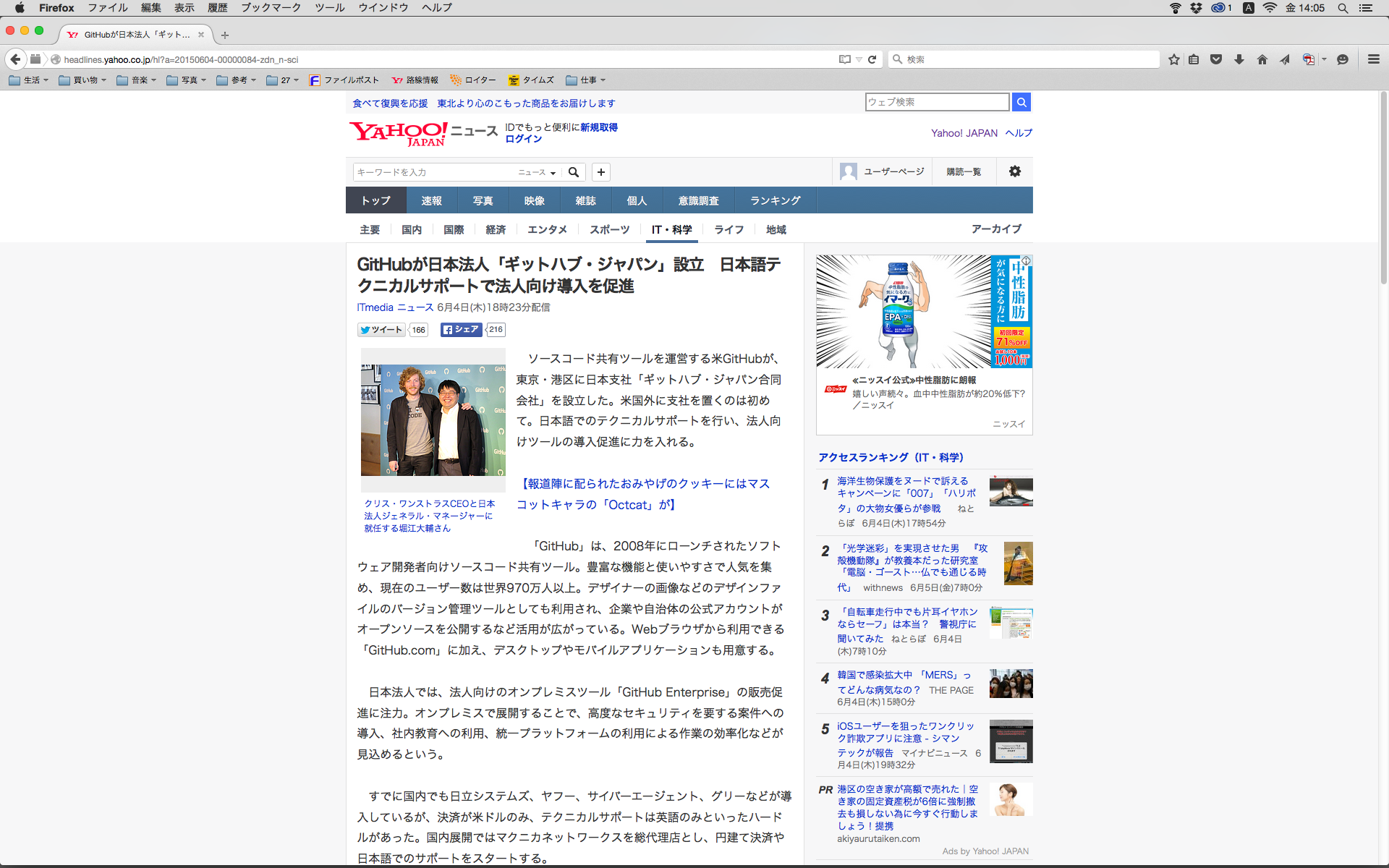Reload the page with the refresh icon
1389x868 pixels.
coord(872,59)
